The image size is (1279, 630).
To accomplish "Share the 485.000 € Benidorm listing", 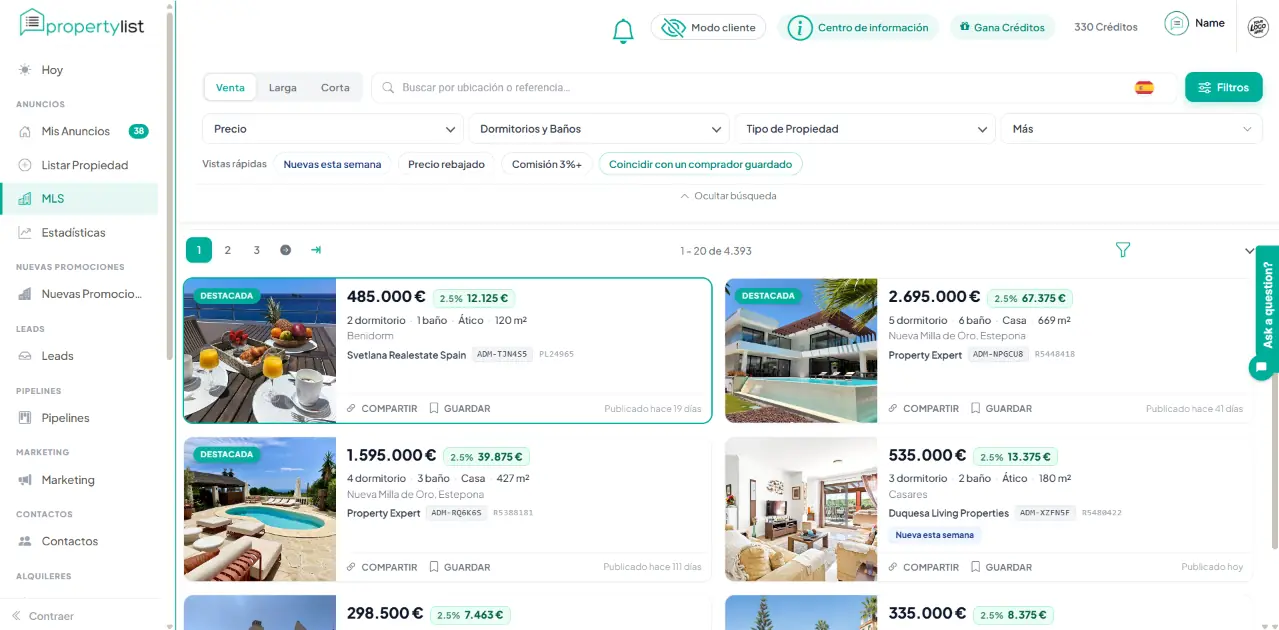I will (x=382, y=408).
